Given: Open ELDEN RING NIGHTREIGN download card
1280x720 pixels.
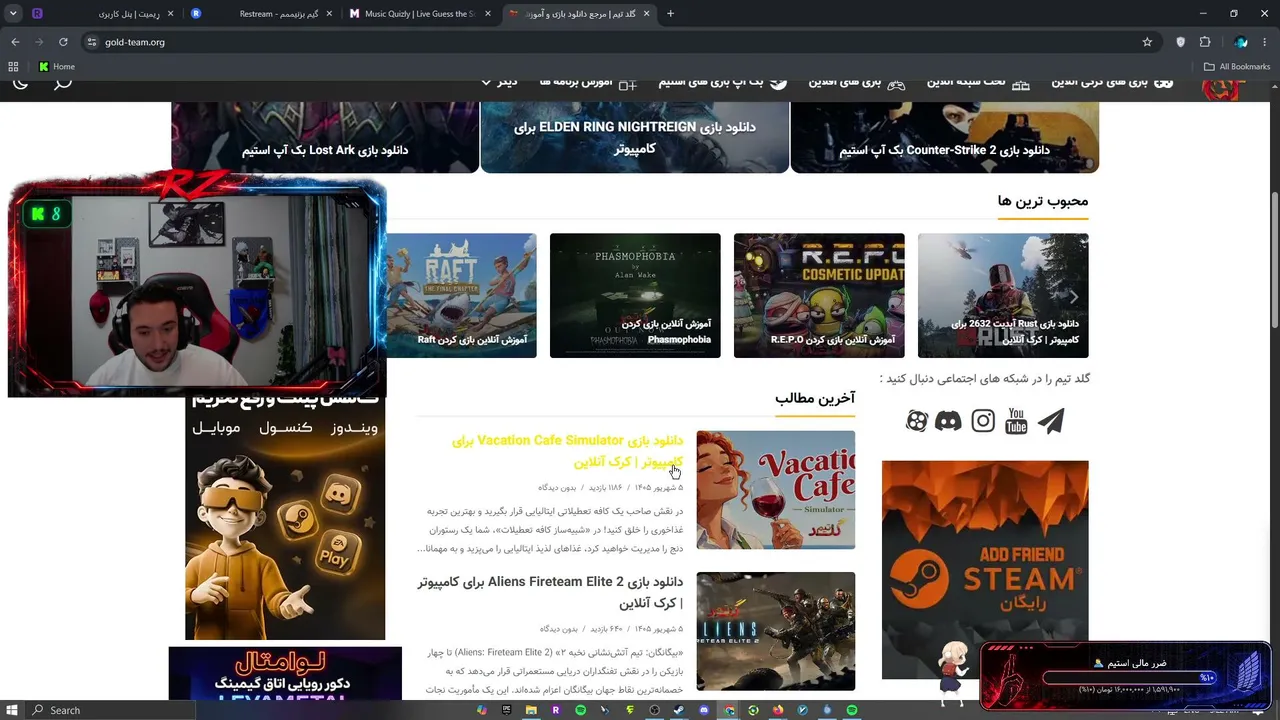Looking at the screenshot, I should 635,137.
